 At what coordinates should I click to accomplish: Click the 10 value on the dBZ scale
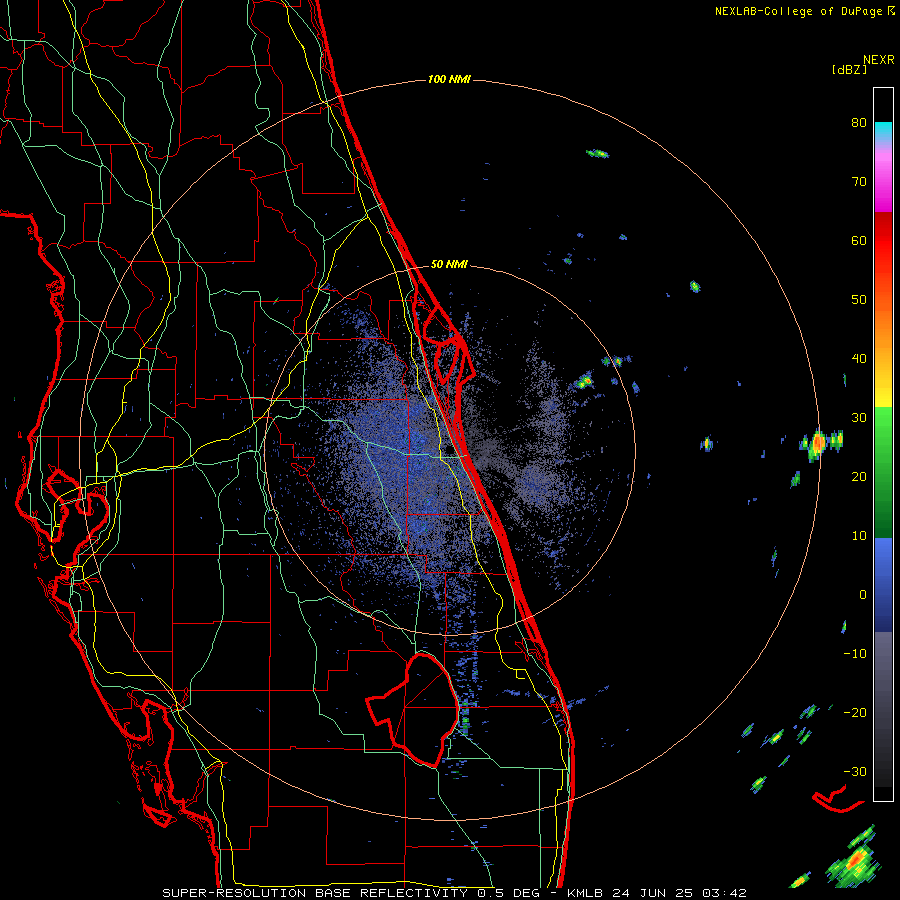click(x=859, y=536)
